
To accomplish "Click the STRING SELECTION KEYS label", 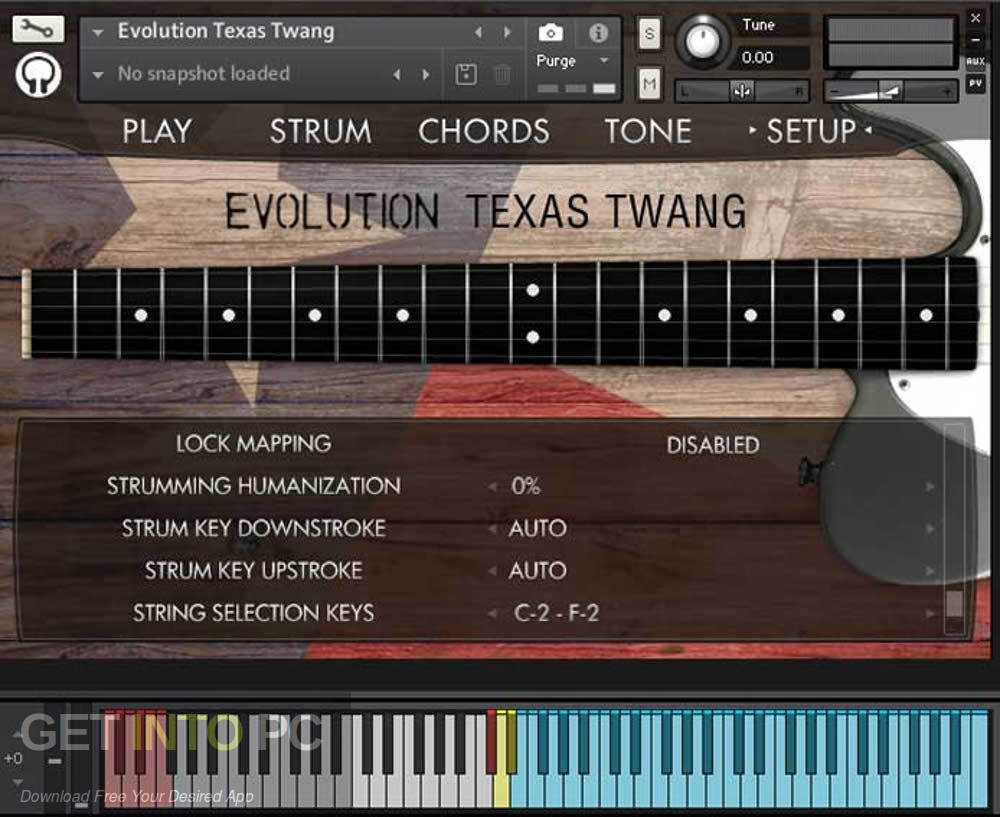I will (x=253, y=614).
